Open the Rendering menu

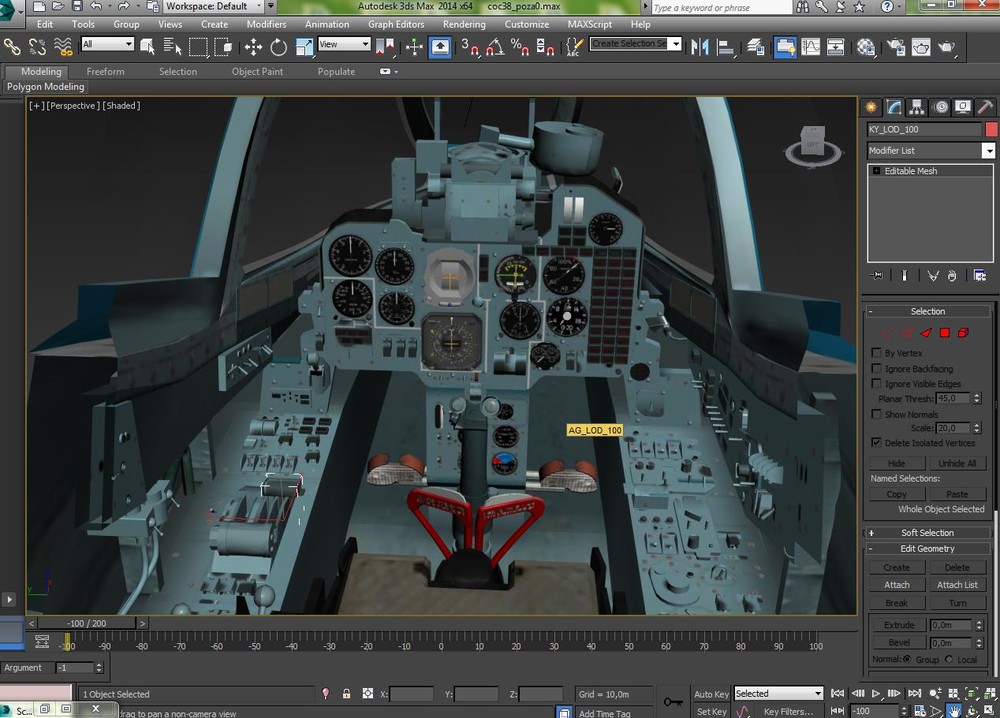(x=464, y=24)
